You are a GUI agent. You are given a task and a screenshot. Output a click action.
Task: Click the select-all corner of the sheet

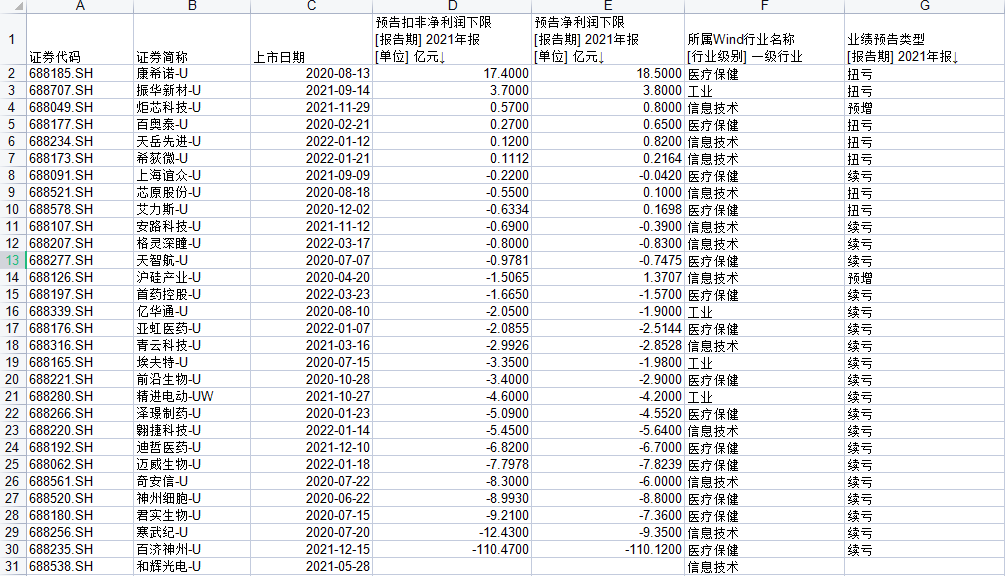13,6
